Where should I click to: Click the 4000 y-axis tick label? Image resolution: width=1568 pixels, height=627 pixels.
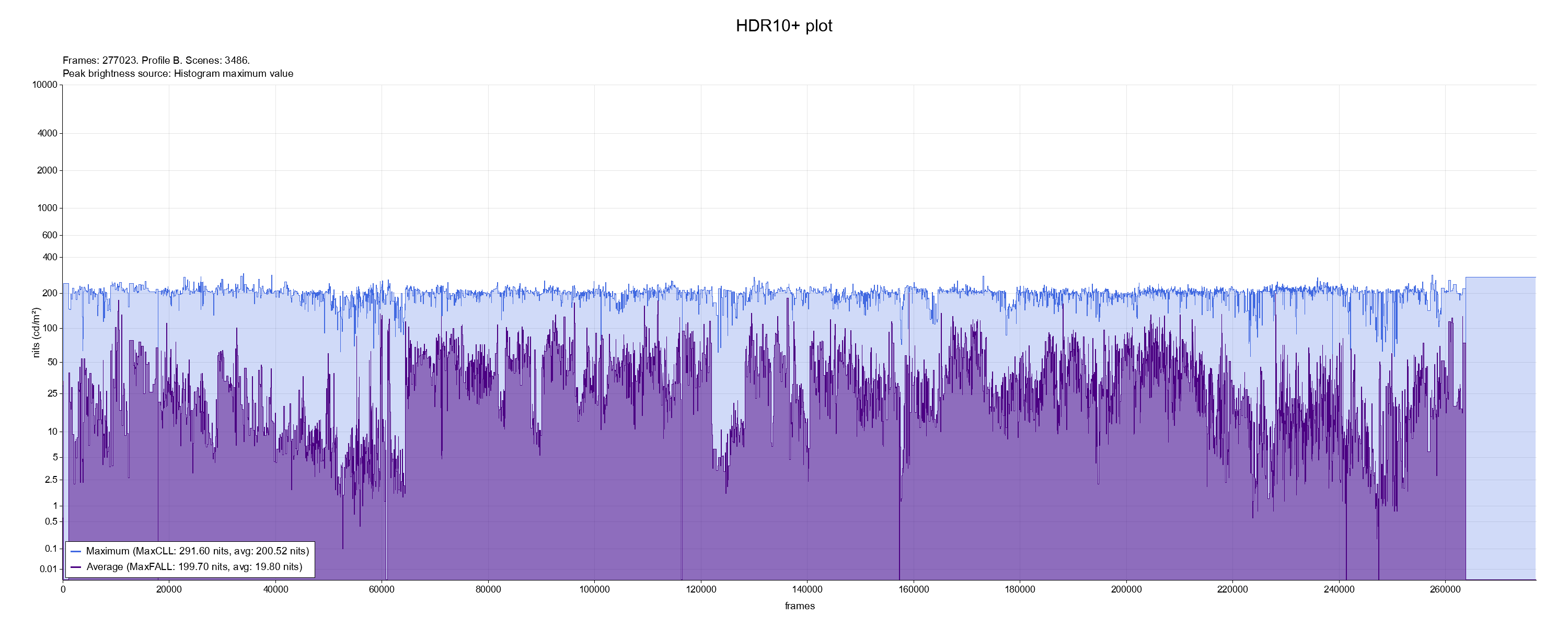(x=47, y=133)
